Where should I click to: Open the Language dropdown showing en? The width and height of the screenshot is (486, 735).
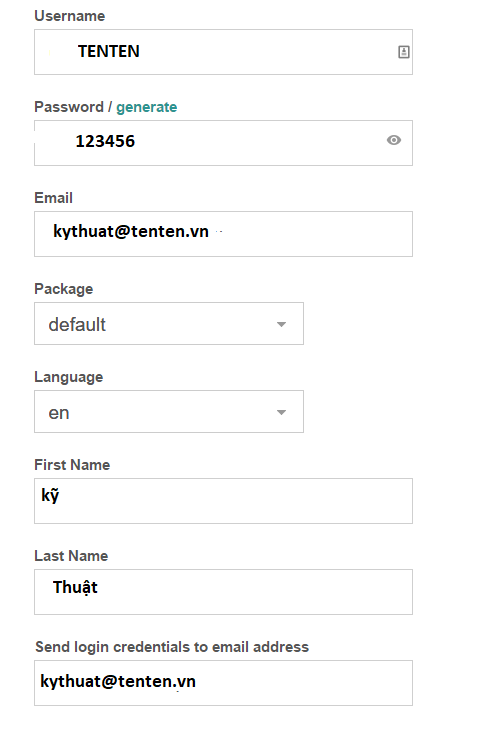[169, 412]
